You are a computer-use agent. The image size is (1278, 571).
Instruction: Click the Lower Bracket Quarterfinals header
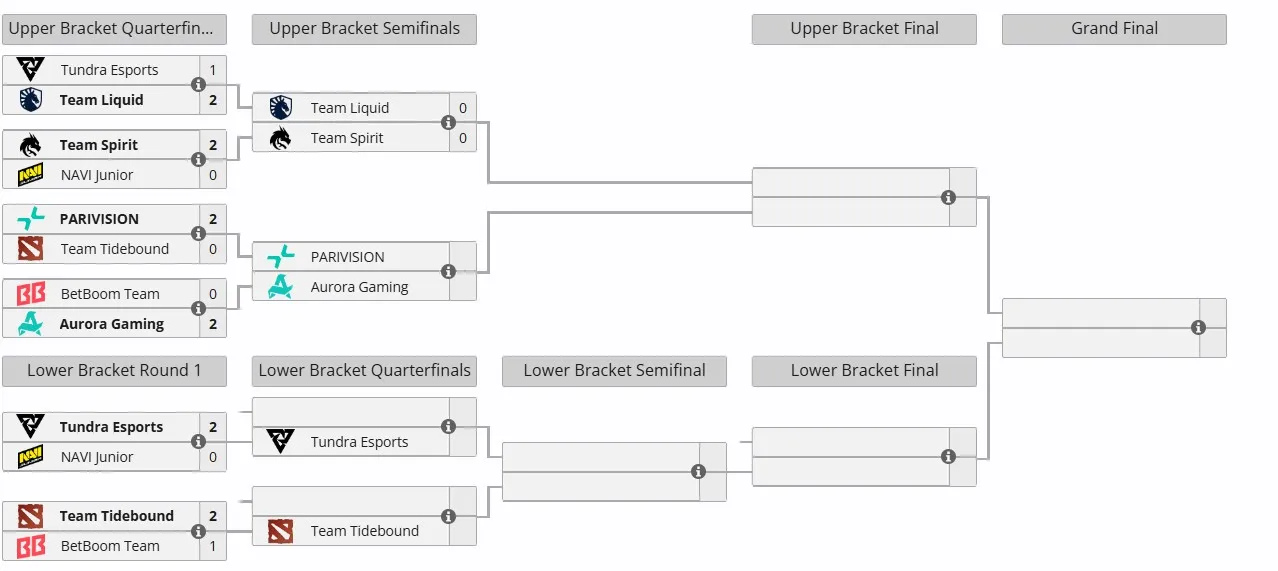click(364, 371)
